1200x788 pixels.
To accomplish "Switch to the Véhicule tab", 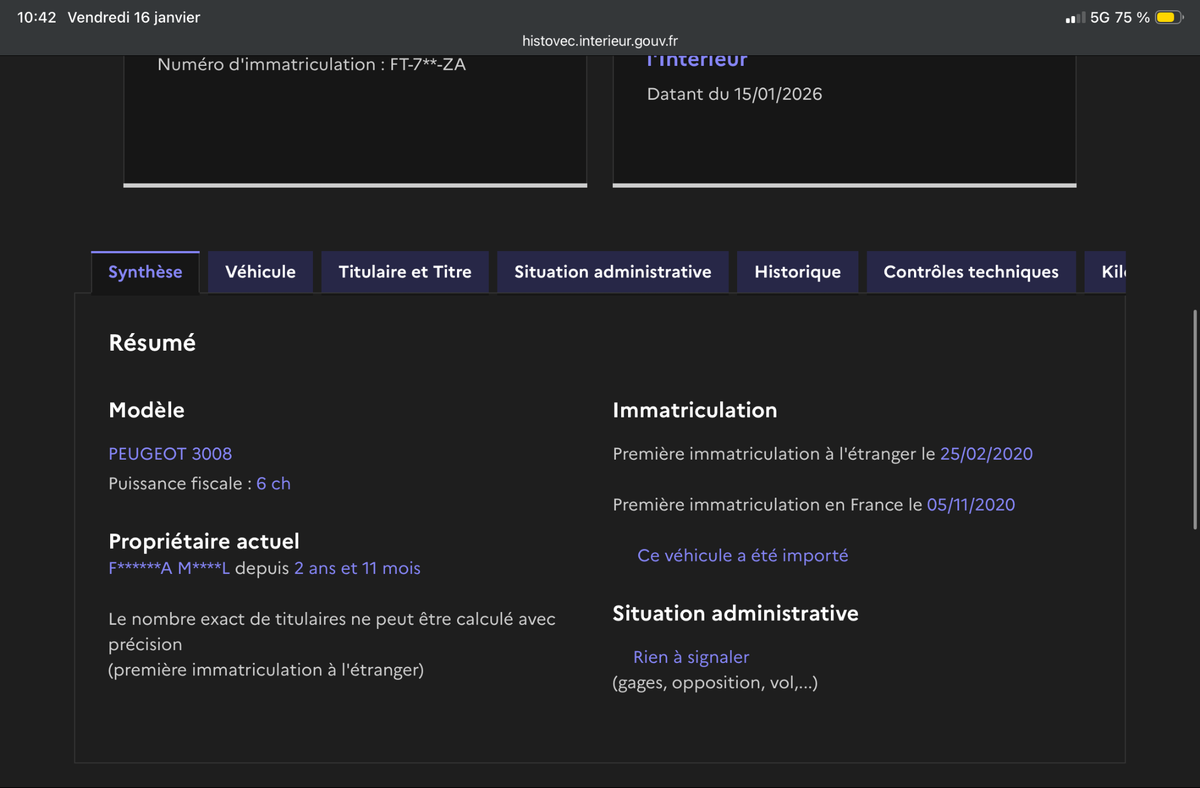I will coord(260,272).
